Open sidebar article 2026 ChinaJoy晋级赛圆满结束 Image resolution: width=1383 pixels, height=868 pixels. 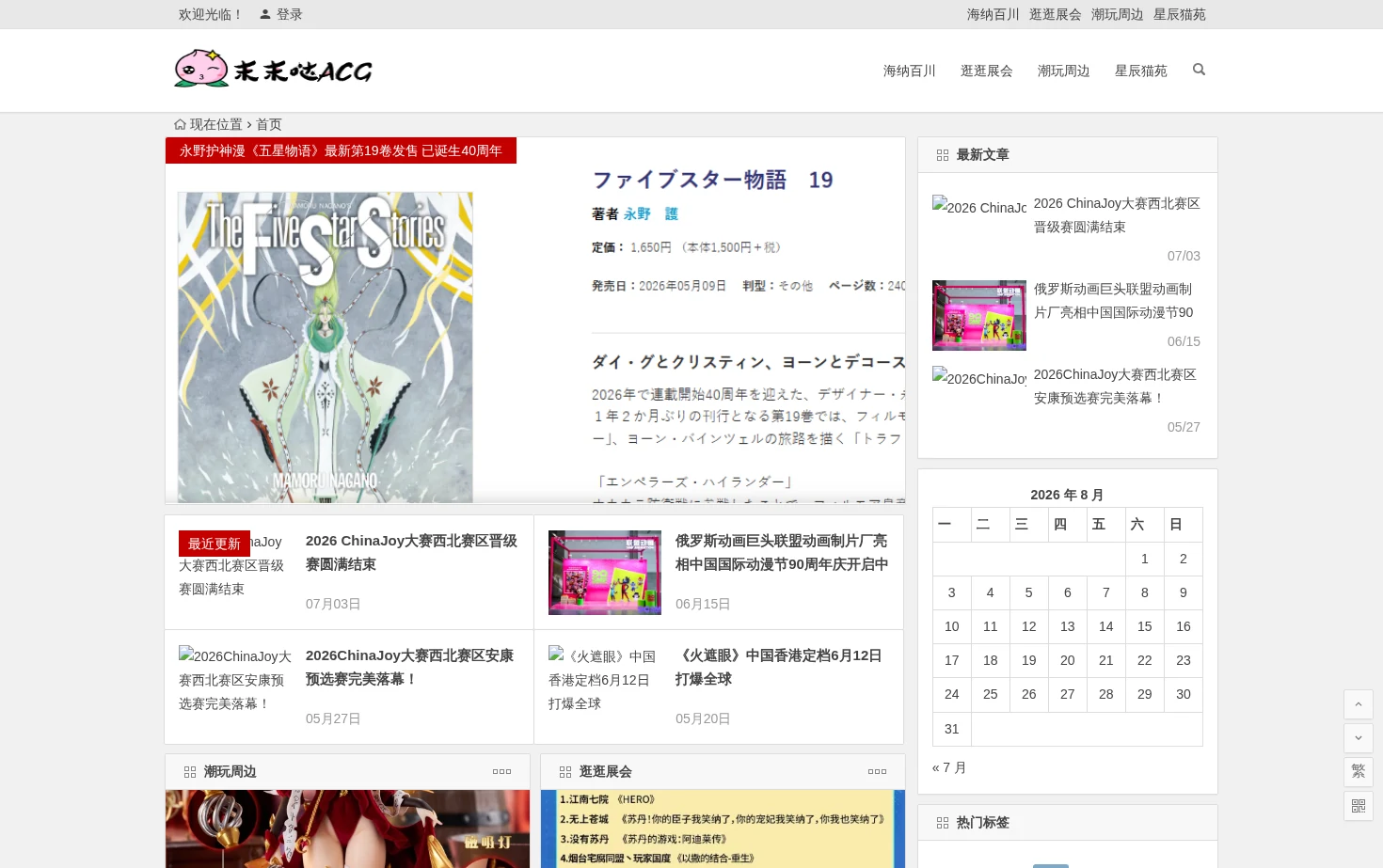(1117, 215)
